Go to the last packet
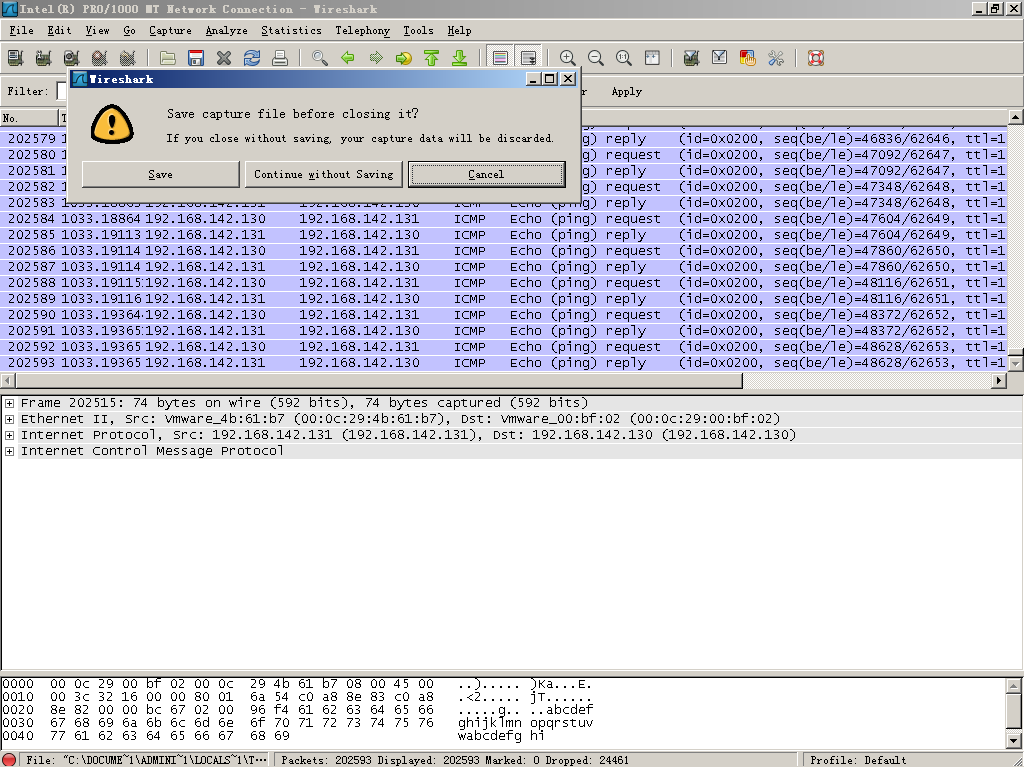The image size is (1024, 768). click(460, 58)
